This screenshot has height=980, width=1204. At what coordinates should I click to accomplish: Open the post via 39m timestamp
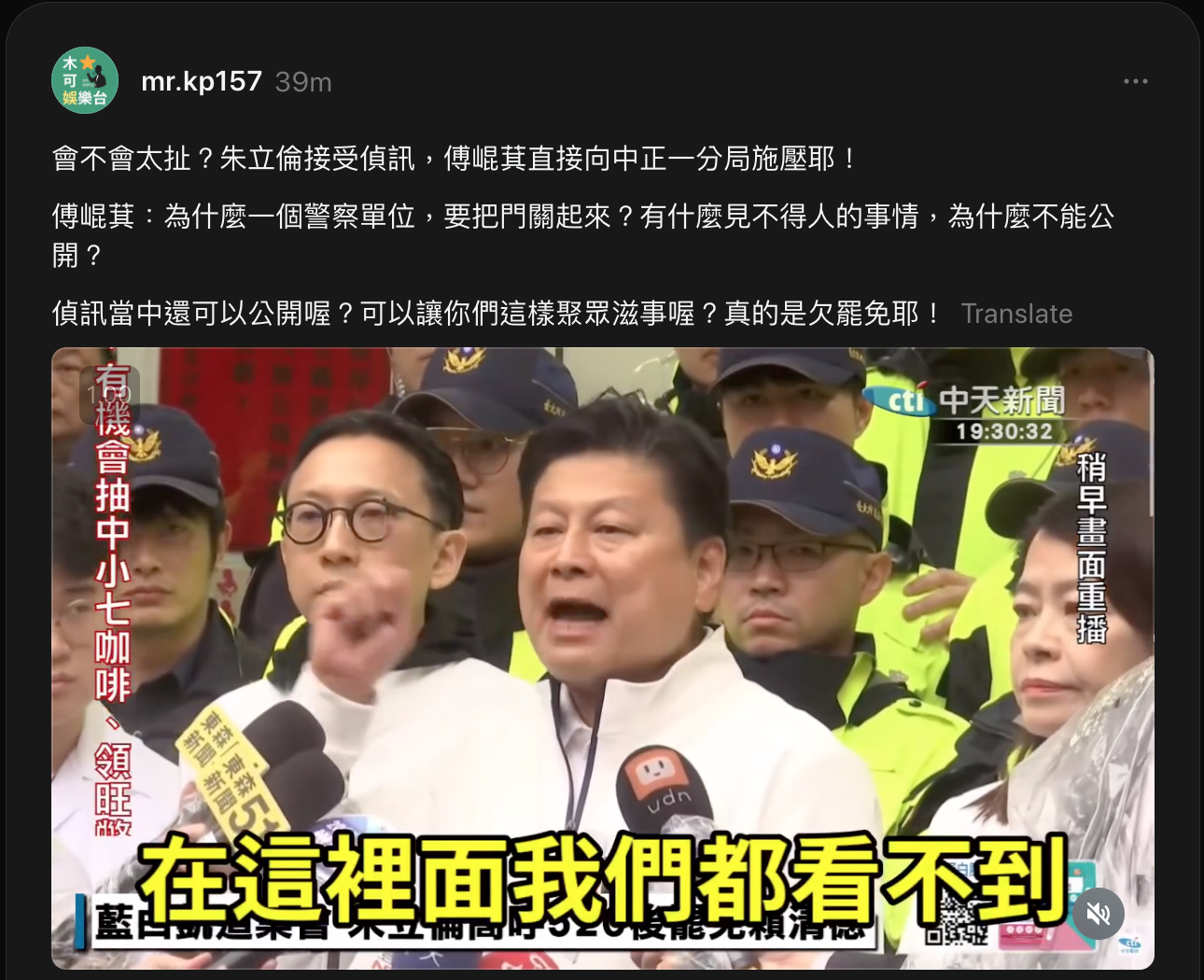point(303,82)
